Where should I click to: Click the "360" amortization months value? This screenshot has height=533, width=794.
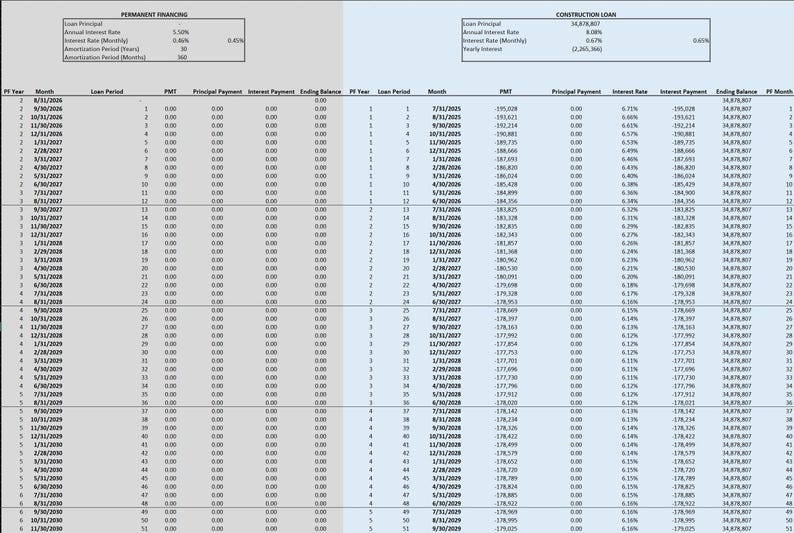coord(182,57)
